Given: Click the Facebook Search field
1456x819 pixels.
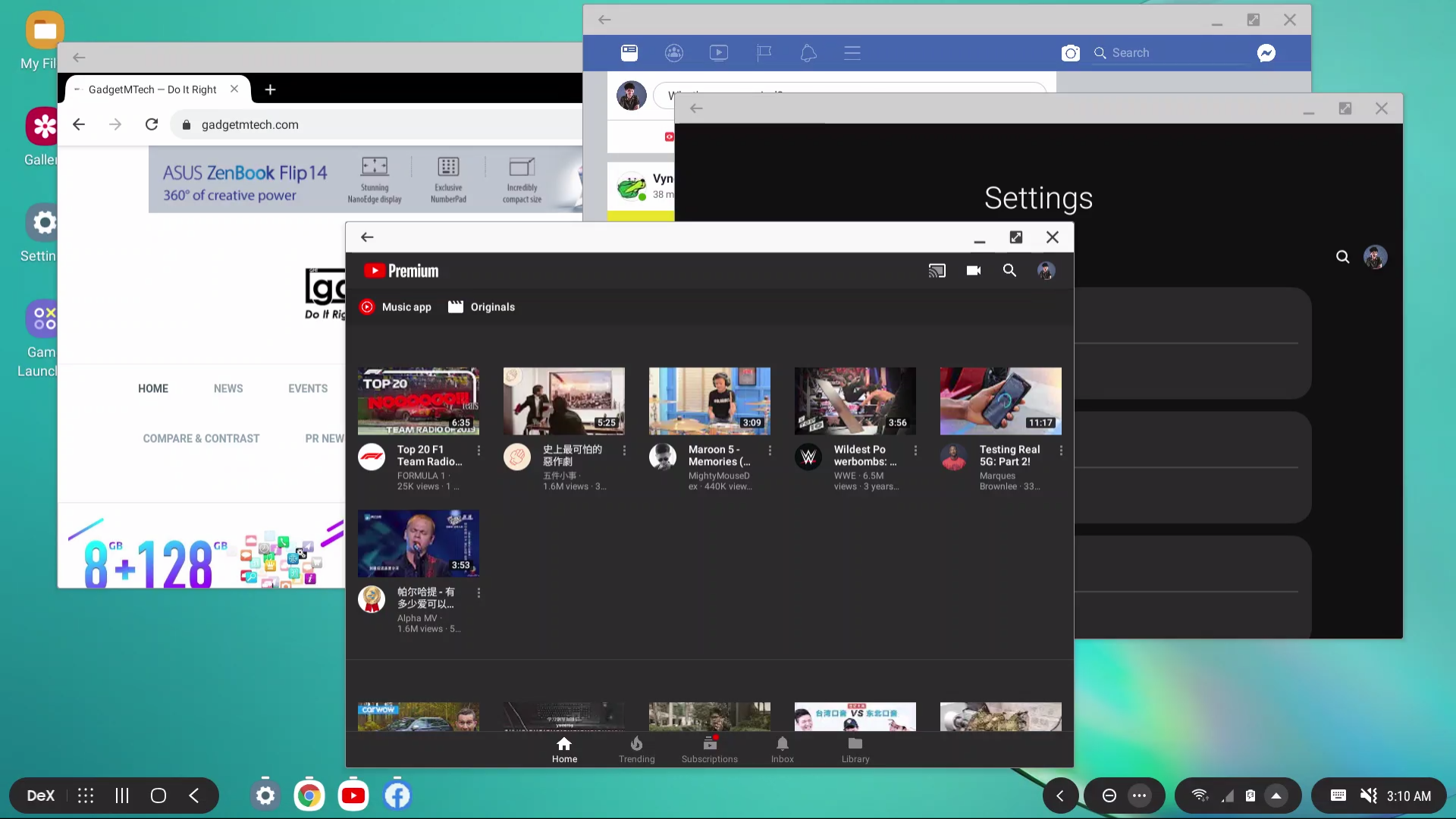Looking at the screenshot, I should pos(1169,53).
